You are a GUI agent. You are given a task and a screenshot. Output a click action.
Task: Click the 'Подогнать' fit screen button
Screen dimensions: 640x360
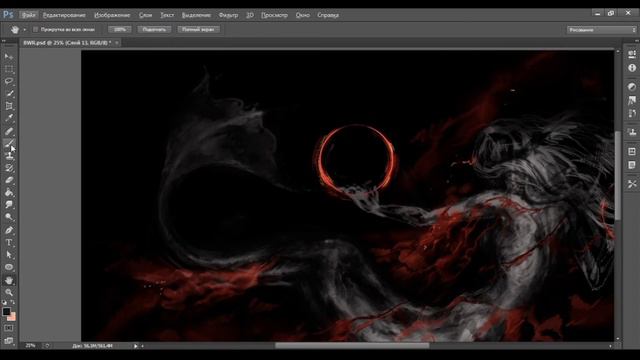(154, 29)
